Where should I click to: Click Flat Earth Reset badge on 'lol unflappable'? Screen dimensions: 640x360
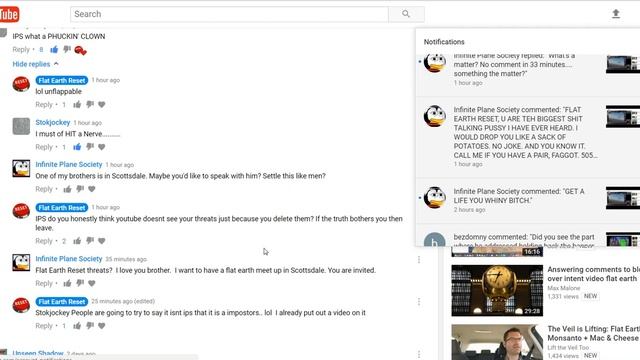pyautogui.click(x=62, y=80)
